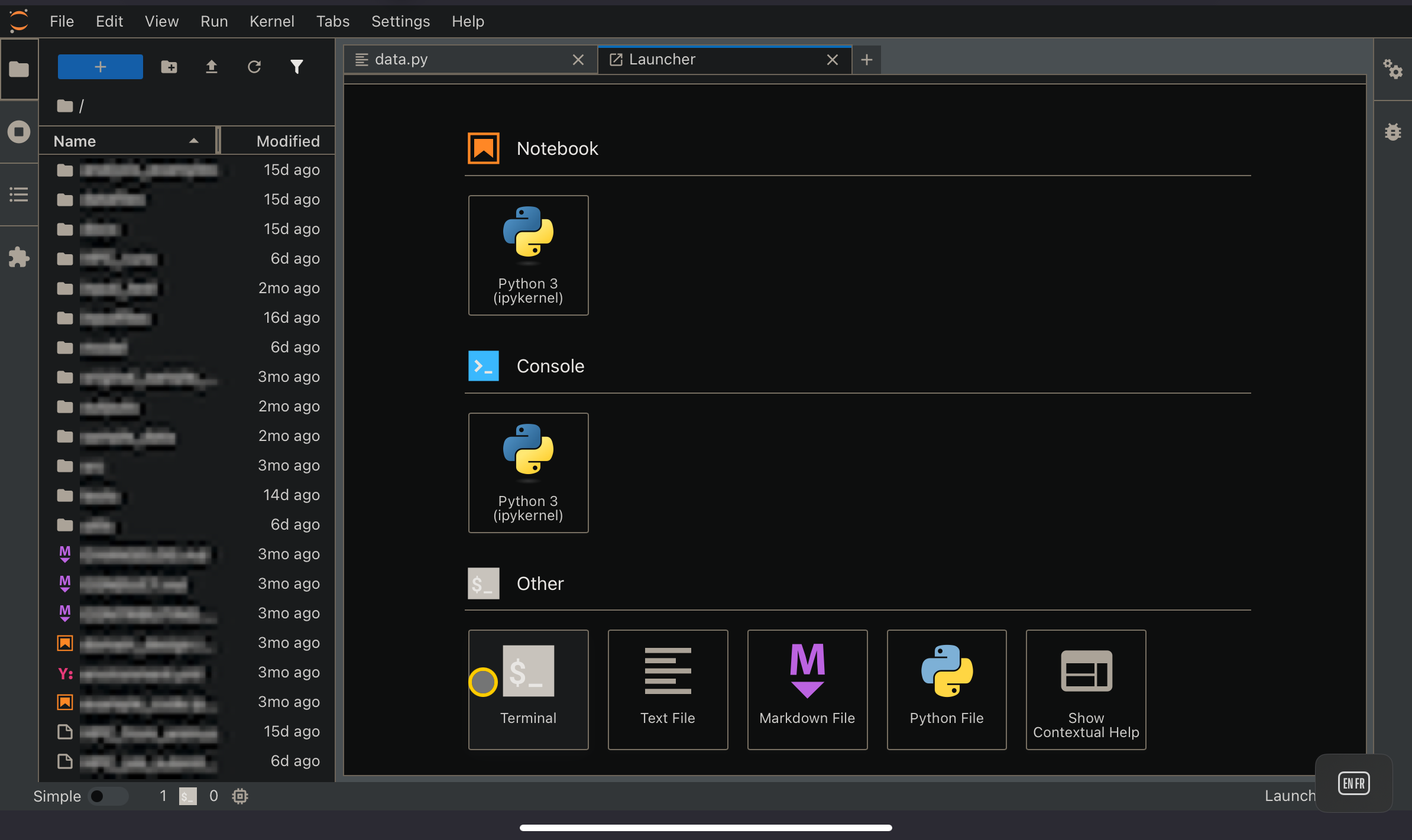The image size is (1412, 840).
Task: Click the terminal count icon in status bar
Action: [x=188, y=796]
